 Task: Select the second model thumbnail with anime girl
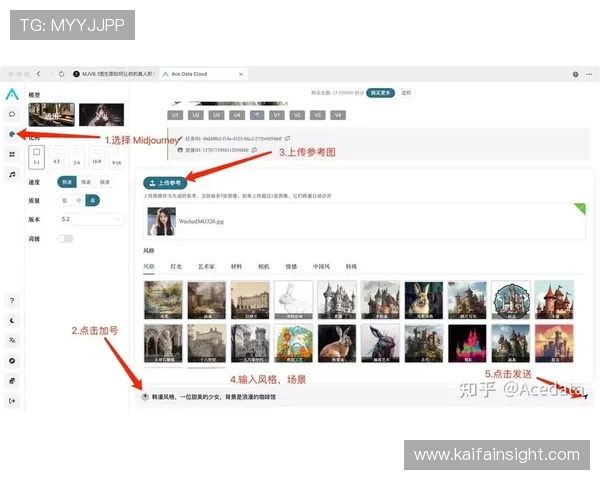tap(101, 114)
